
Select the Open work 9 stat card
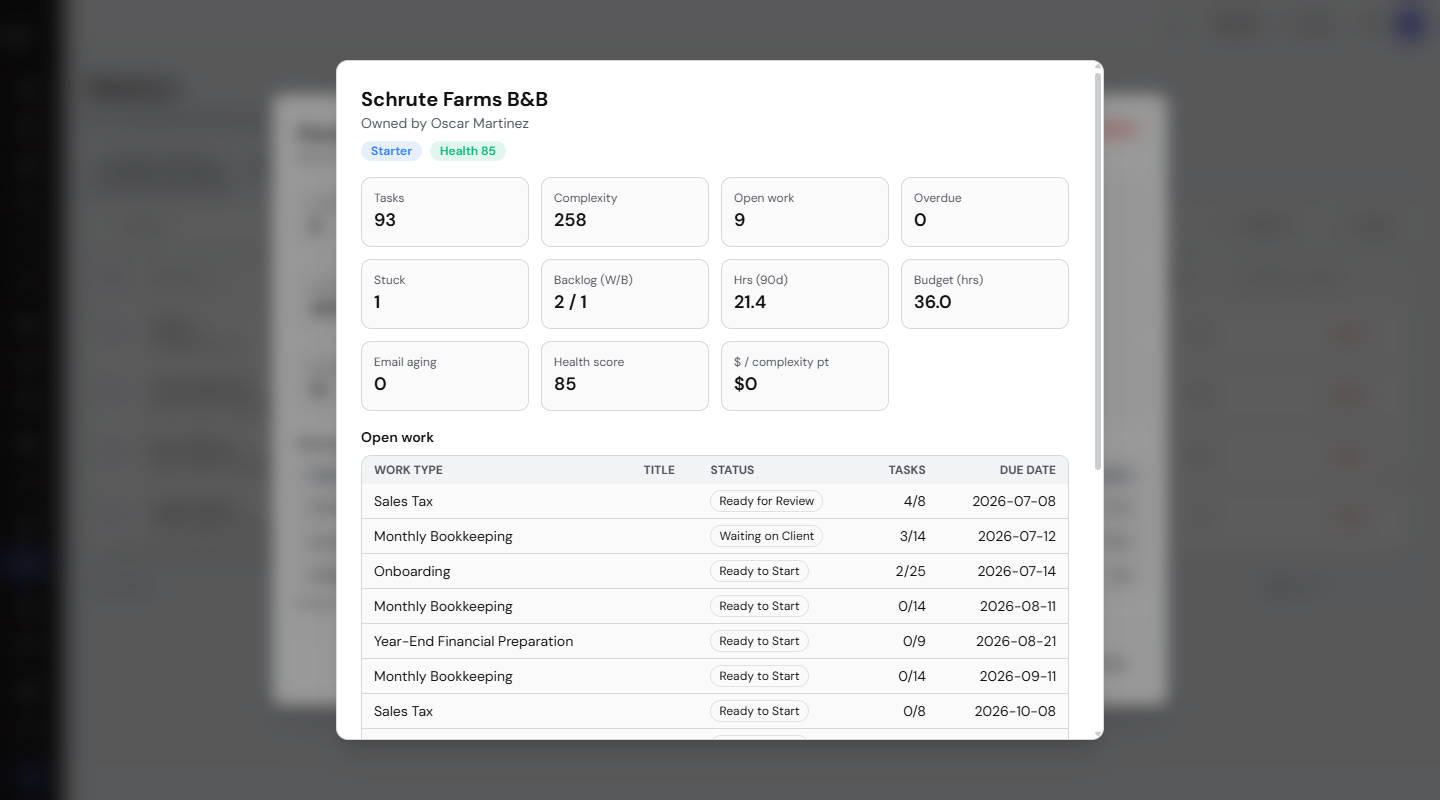pos(805,212)
